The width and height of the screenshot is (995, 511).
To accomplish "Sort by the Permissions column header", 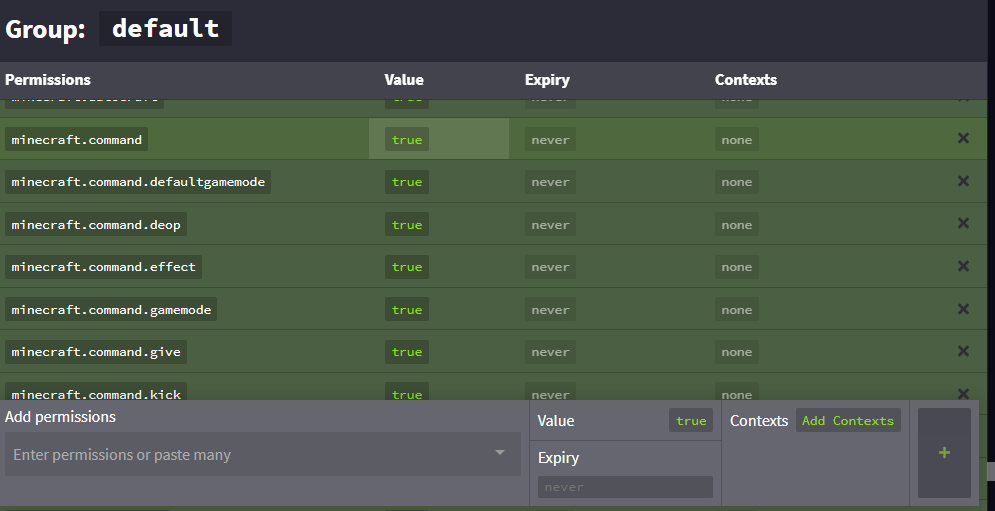I will (x=48, y=80).
